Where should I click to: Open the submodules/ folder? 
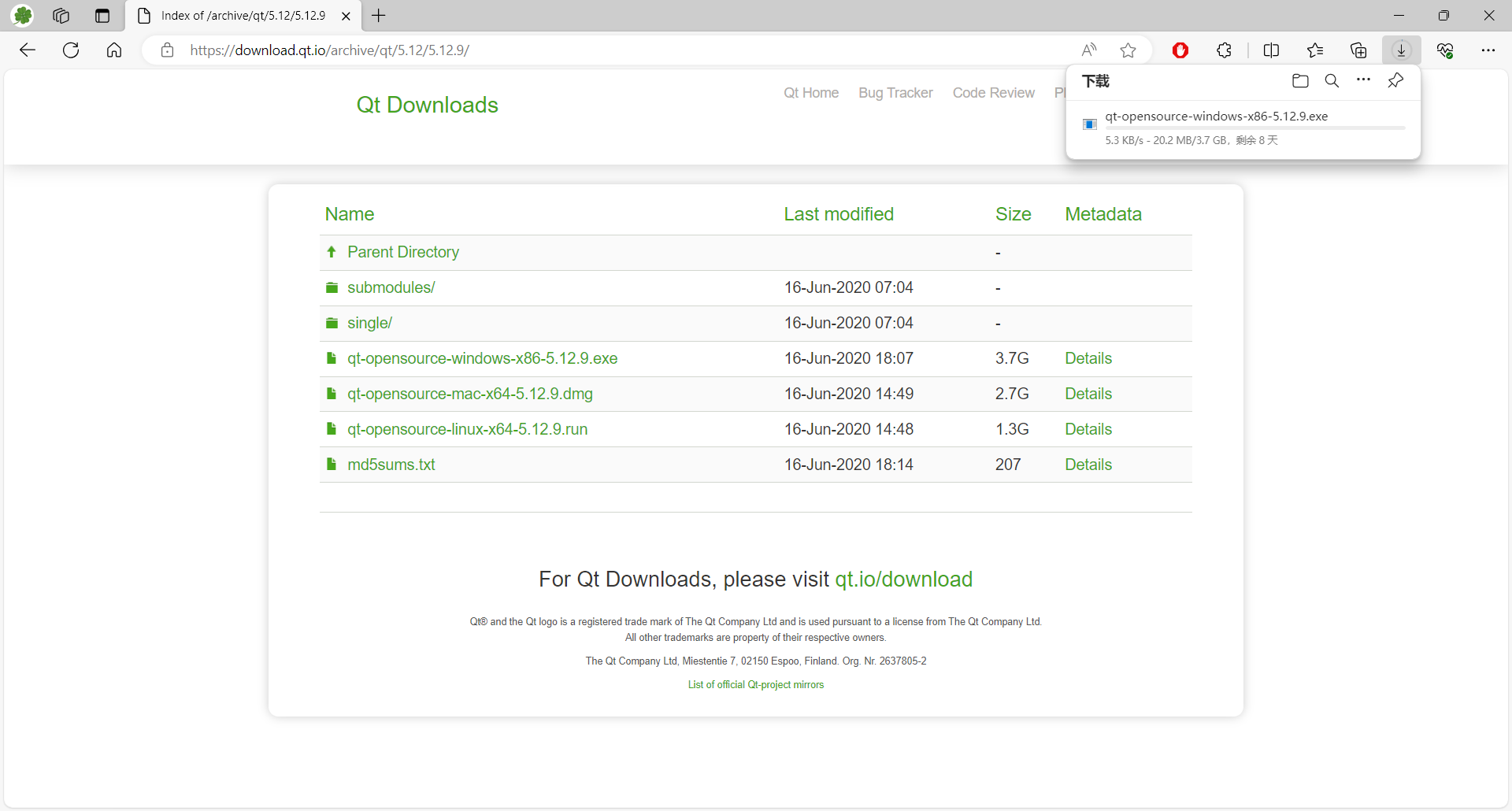391,287
